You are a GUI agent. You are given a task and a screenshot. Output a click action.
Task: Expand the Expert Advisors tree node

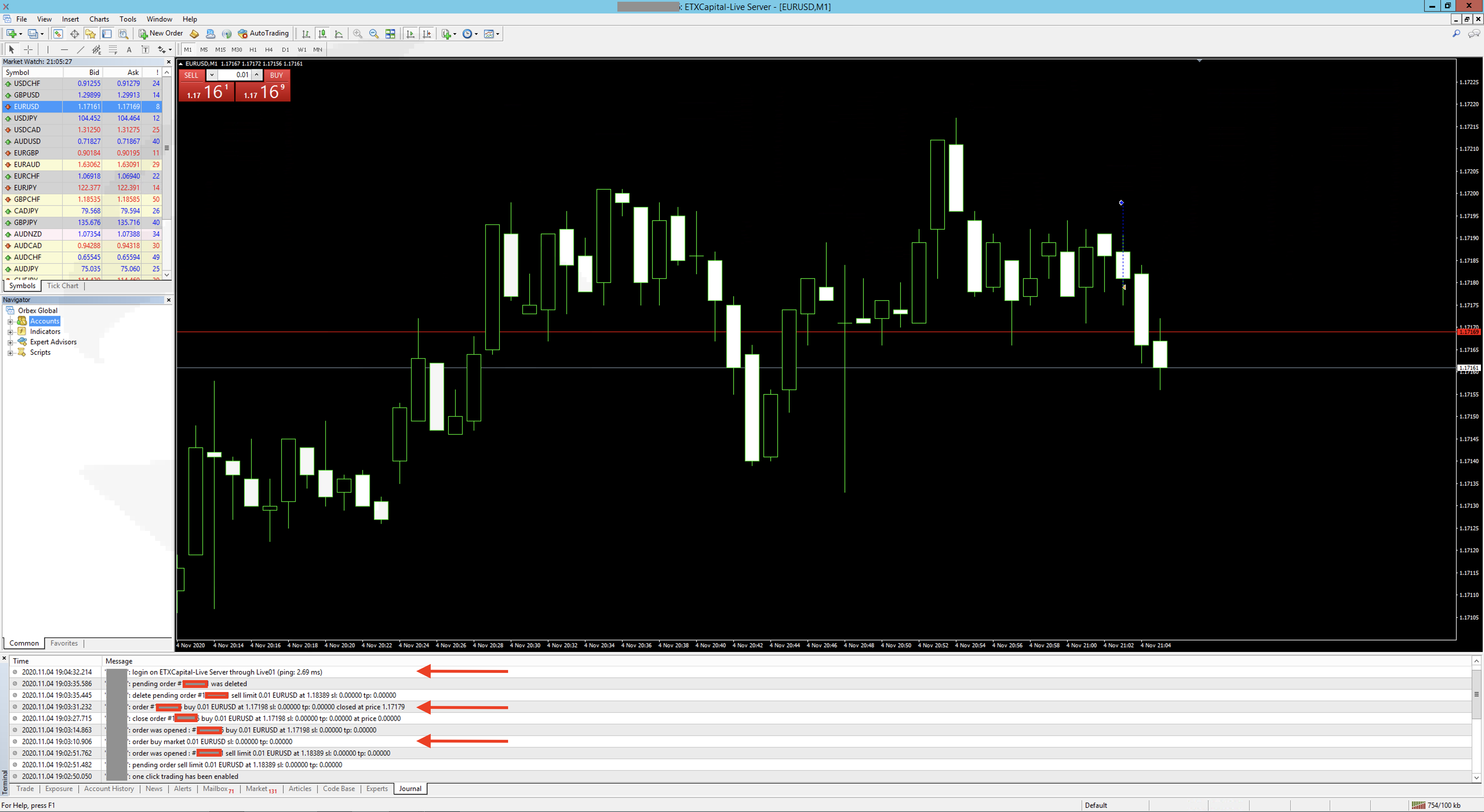point(10,342)
